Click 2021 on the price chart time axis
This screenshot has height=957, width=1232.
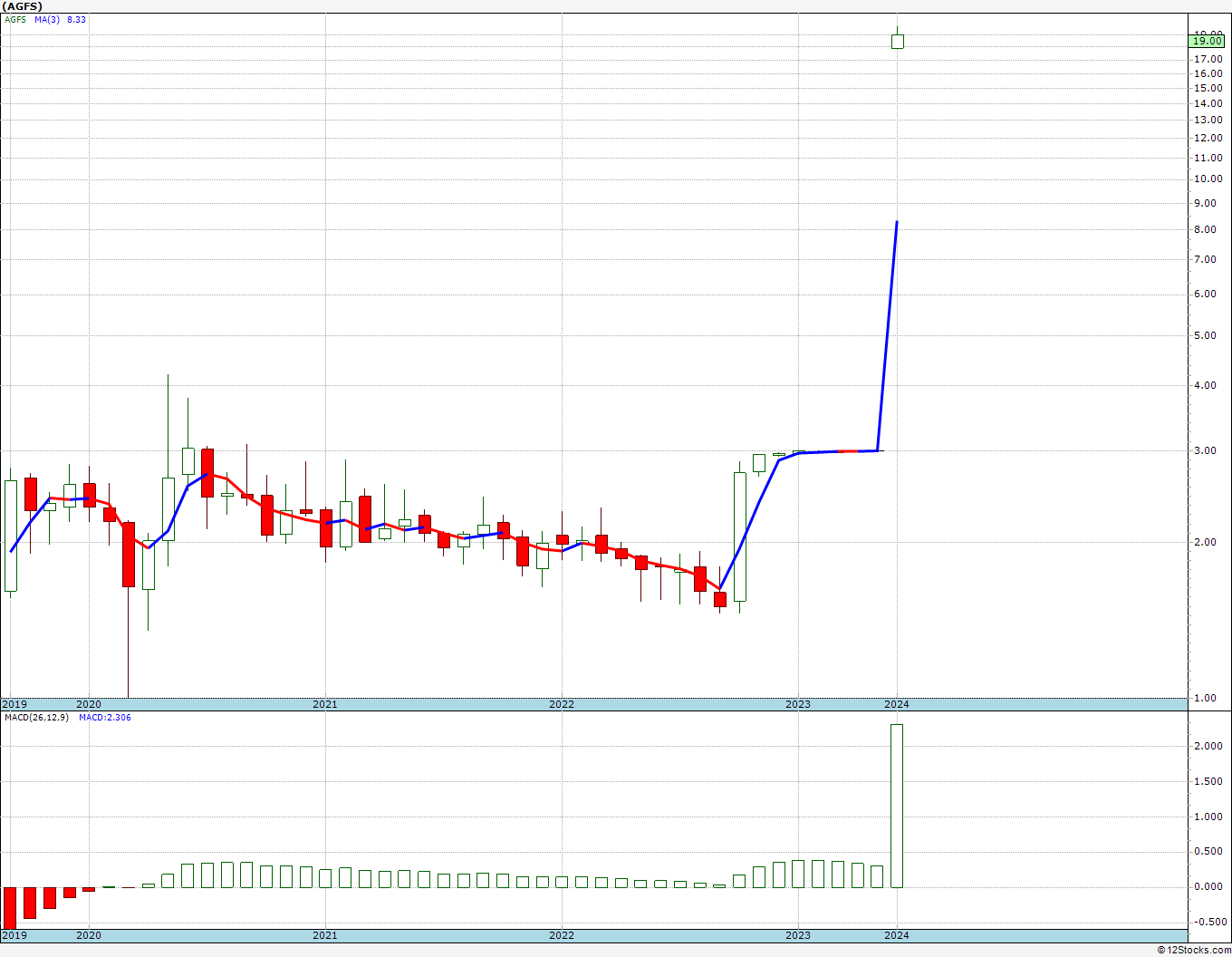325,704
